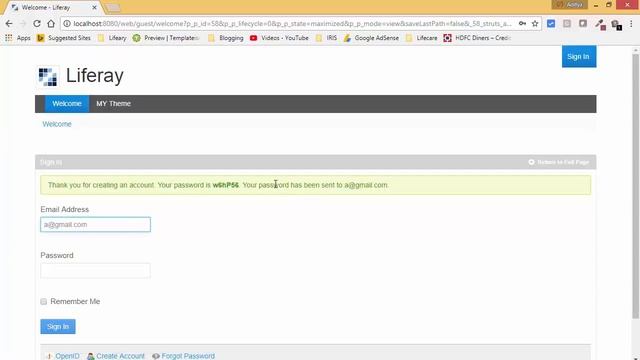This screenshot has height=360, width=640.
Task: Open a new browser tab
Action: (112, 7)
